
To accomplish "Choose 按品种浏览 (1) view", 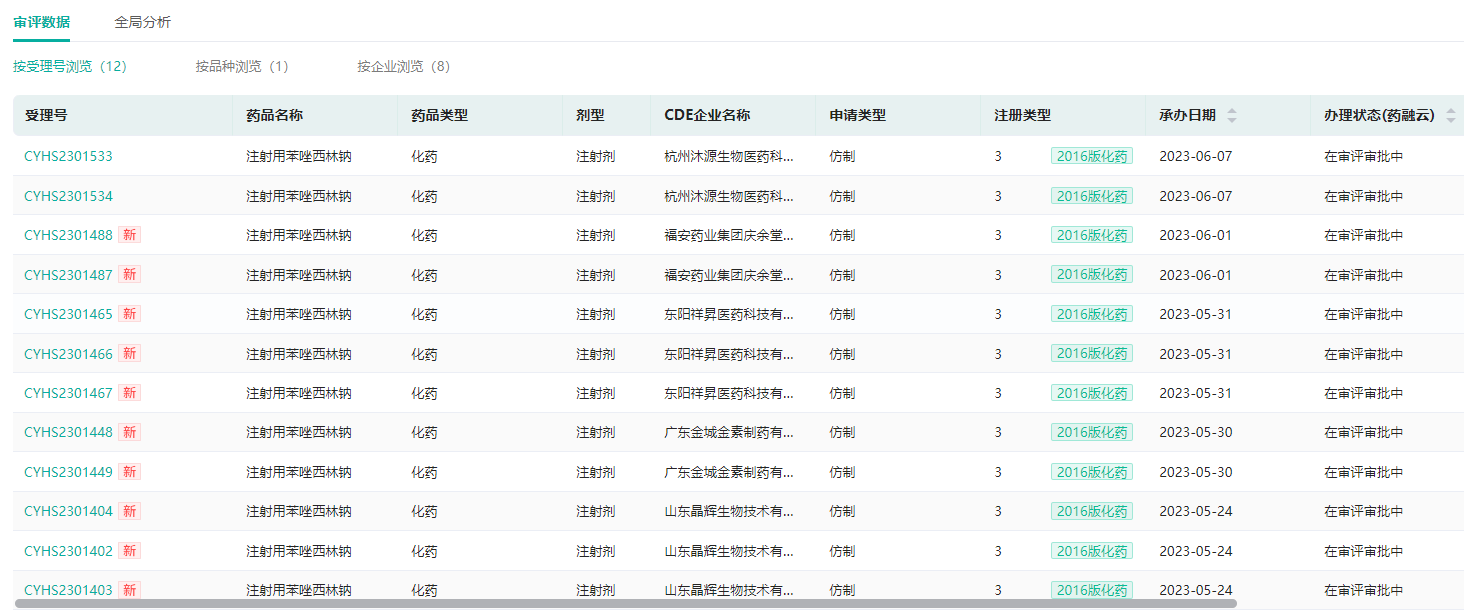I will pyautogui.click(x=241, y=66).
